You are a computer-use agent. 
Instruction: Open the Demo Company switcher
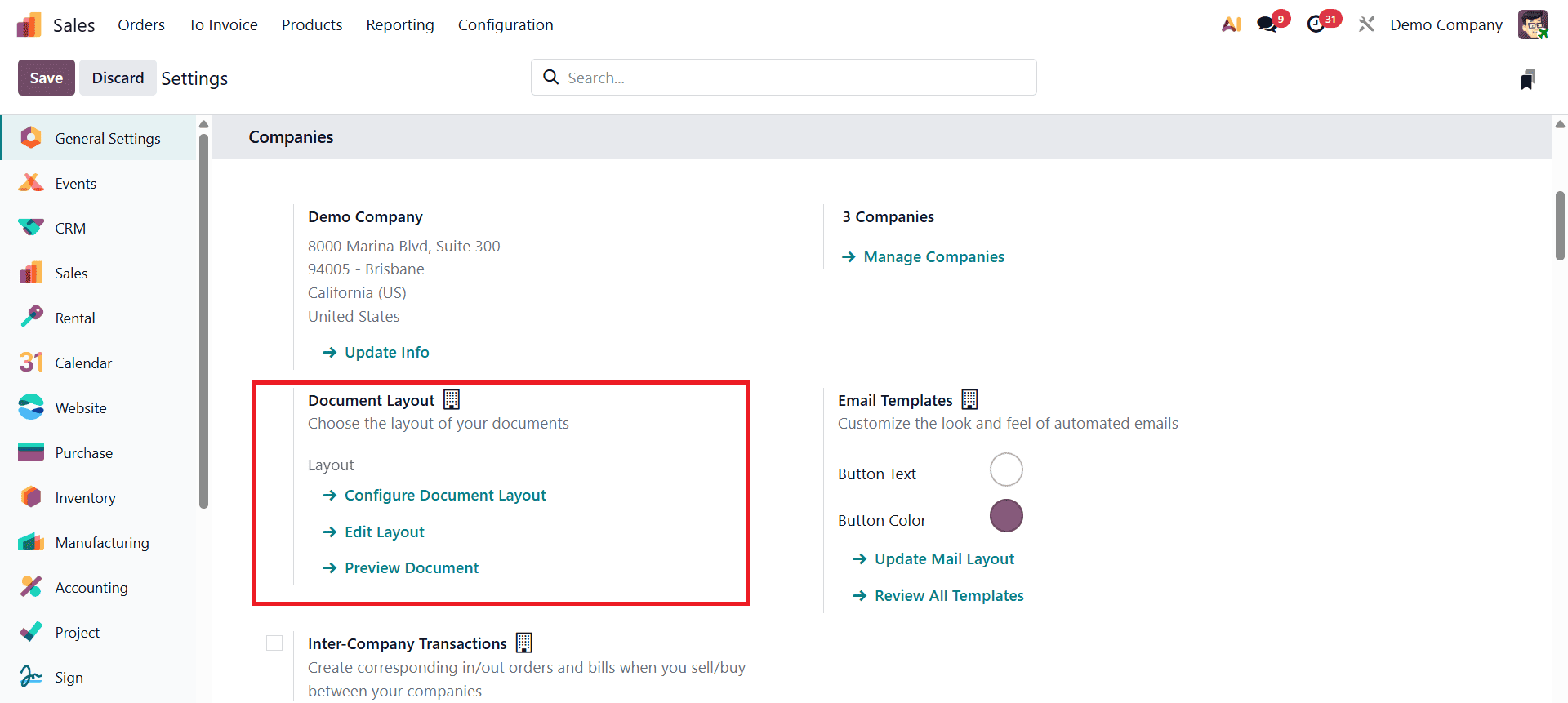[x=1445, y=24]
